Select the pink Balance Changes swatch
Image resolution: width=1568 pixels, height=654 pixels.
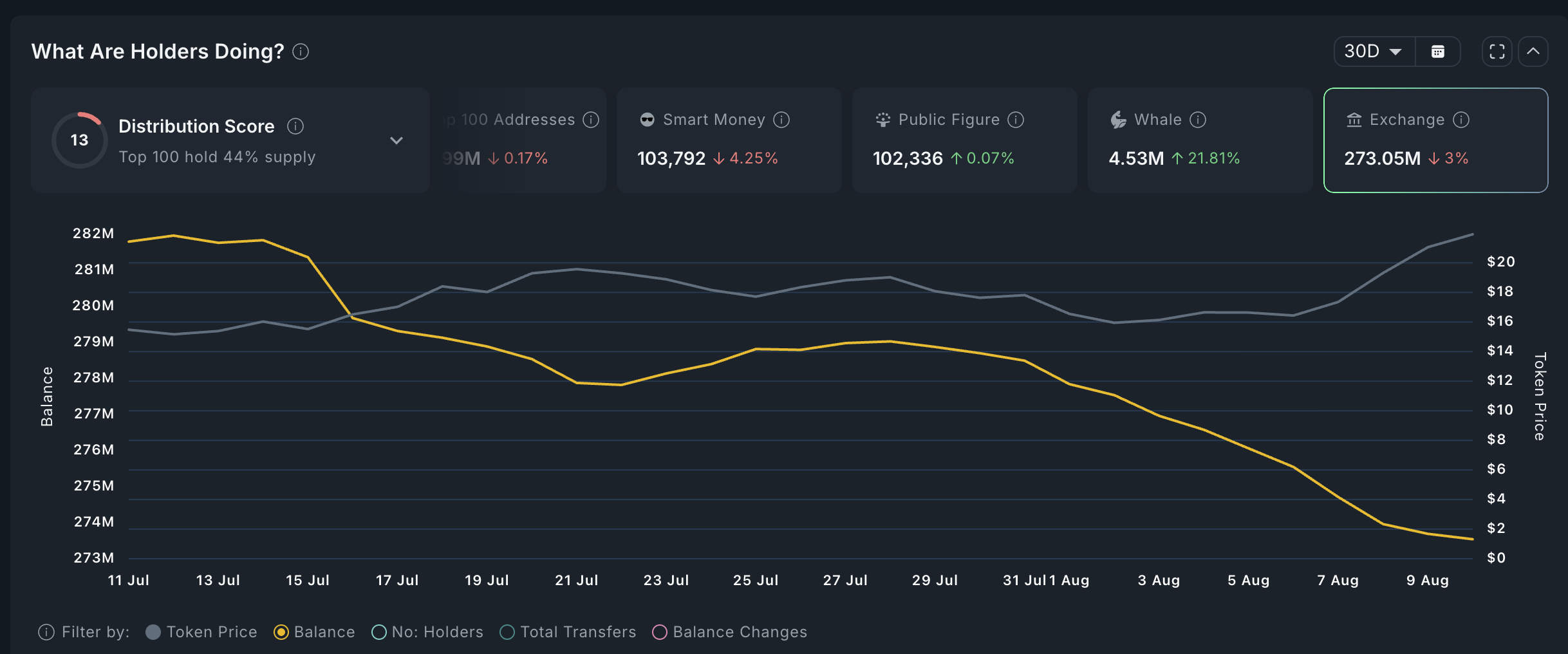pos(660,632)
